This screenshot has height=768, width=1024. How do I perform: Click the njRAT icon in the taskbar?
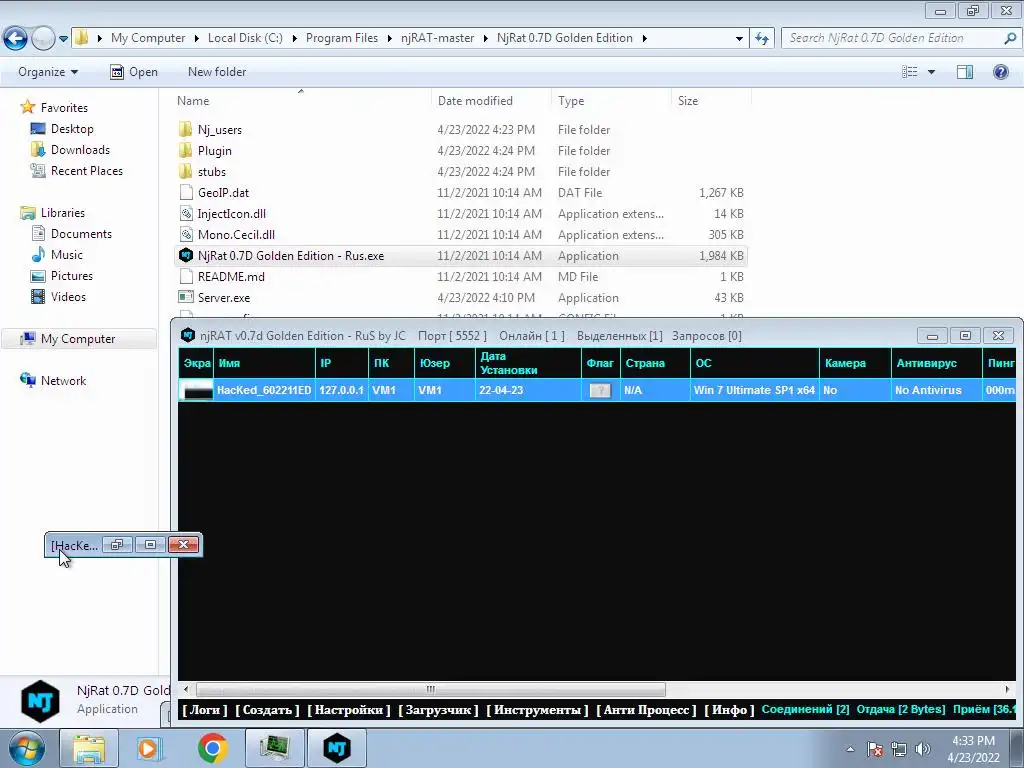tap(337, 748)
